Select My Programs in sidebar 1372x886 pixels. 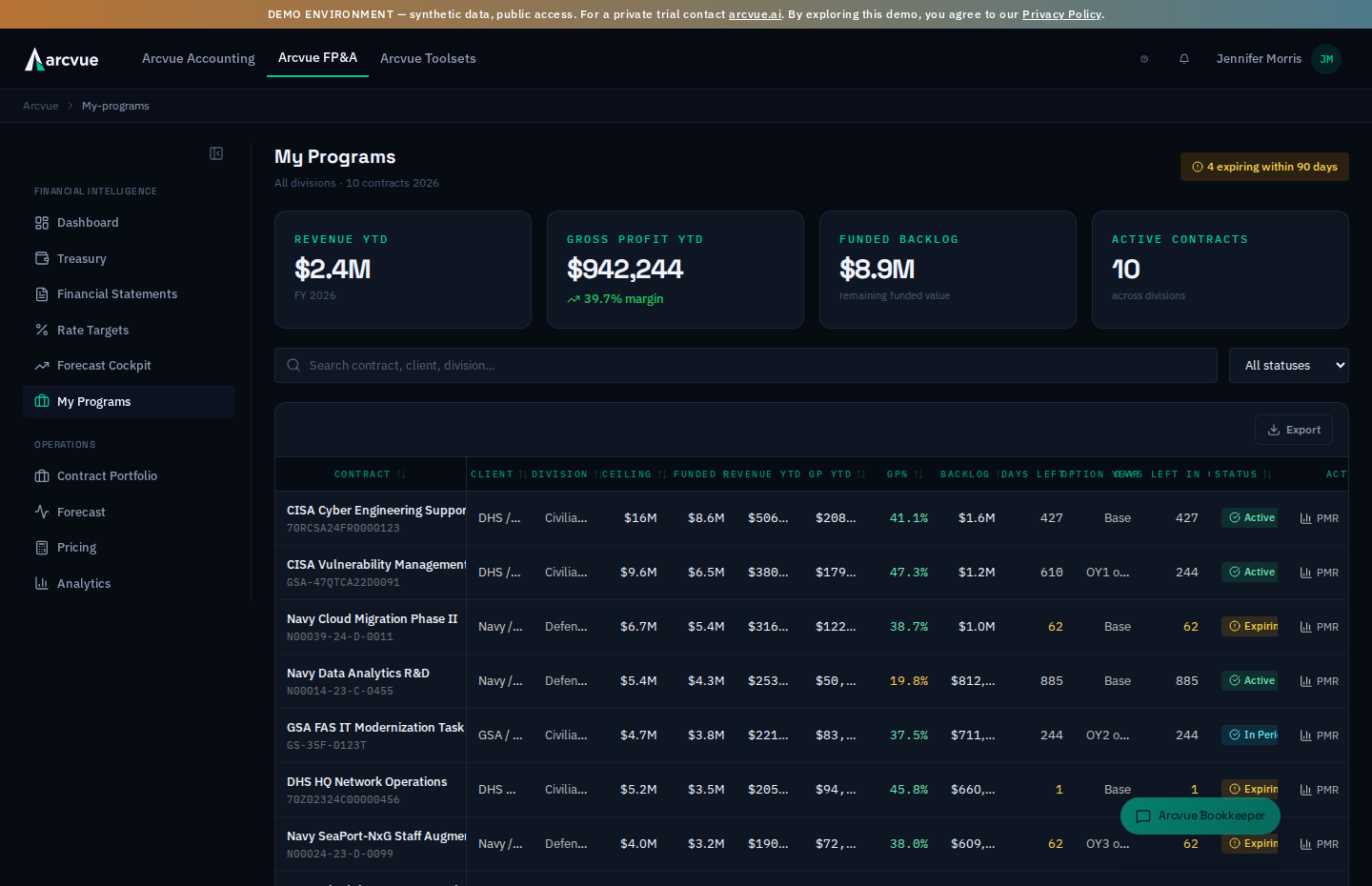129,402
